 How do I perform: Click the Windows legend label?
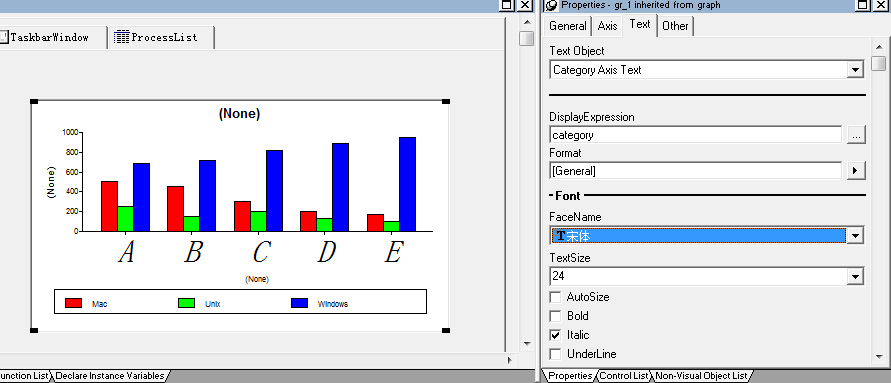pos(332,304)
